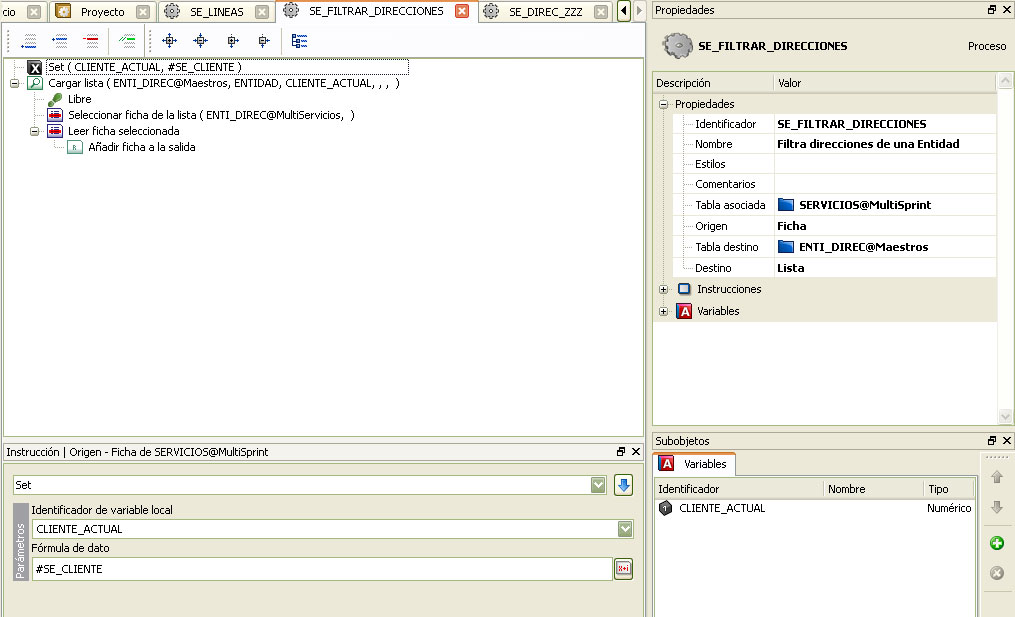Sort variables by Identificador column header

(739, 489)
